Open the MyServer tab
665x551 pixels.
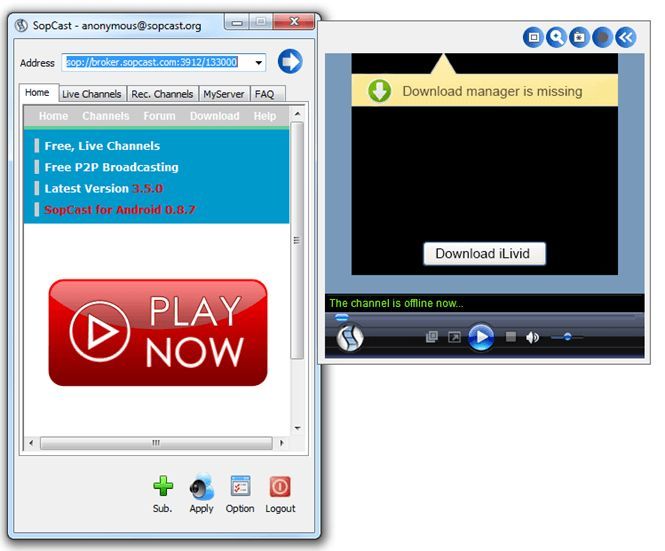pos(224,94)
